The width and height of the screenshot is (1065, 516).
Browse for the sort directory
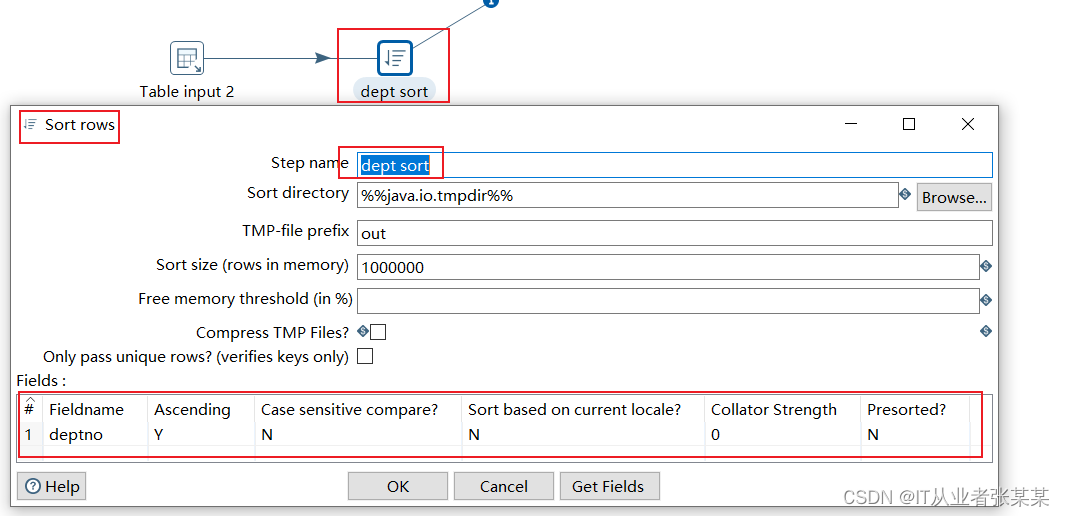[x=954, y=197]
